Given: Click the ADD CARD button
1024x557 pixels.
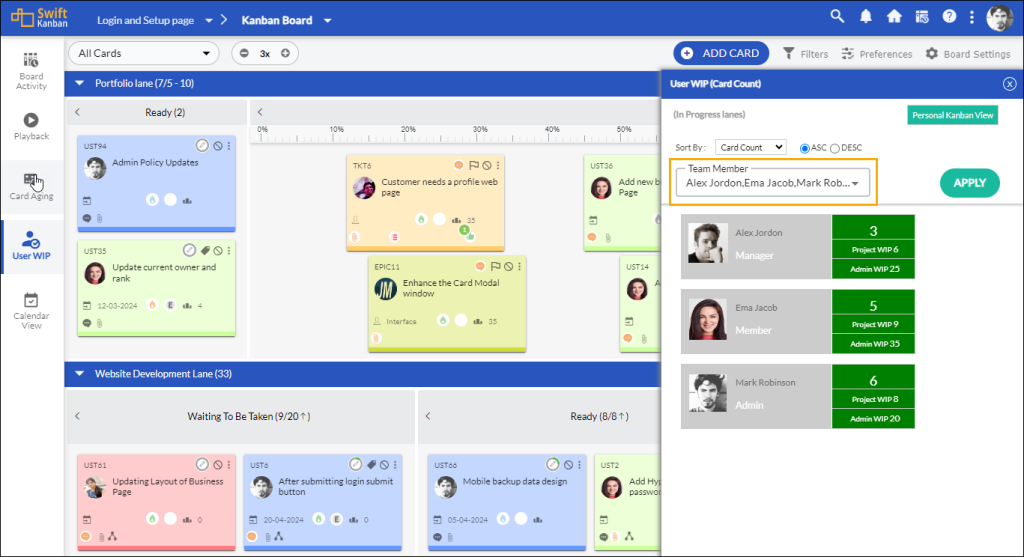Looking at the screenshot, I should [721, 53].
